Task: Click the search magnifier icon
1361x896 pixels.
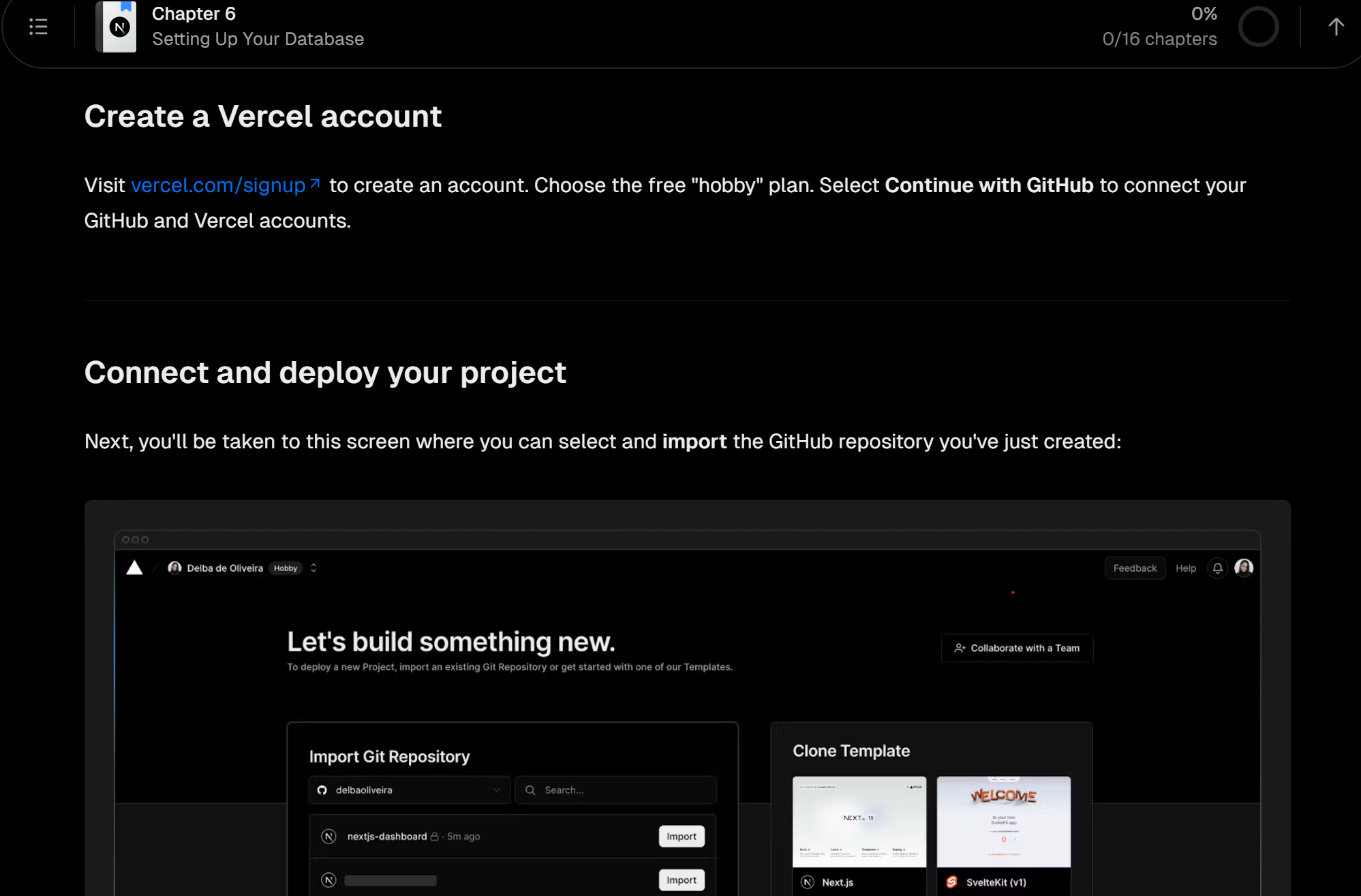Action: [530, 790]
